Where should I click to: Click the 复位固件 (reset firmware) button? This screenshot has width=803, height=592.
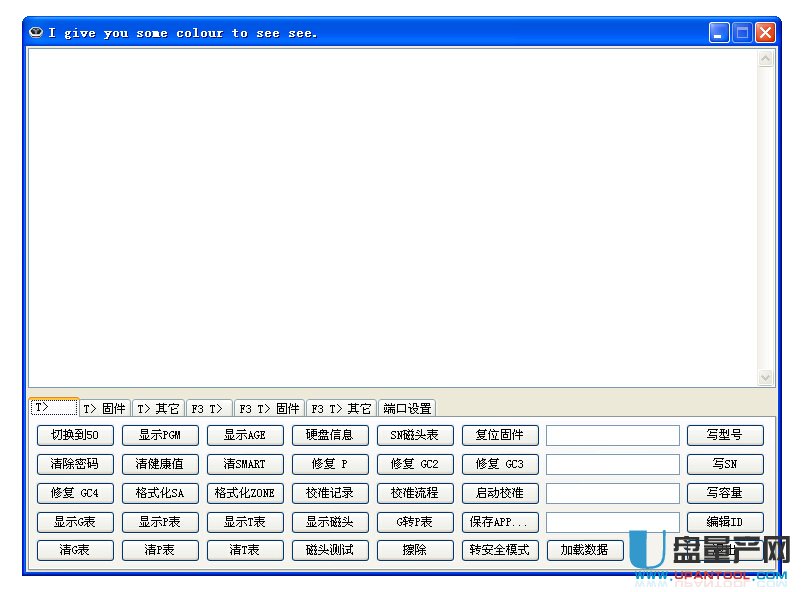click(500, 434)
